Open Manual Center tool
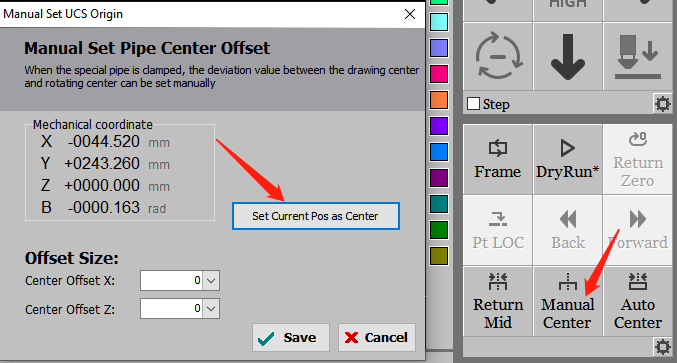Screen dimensions: 677x363 coord(567,301)
